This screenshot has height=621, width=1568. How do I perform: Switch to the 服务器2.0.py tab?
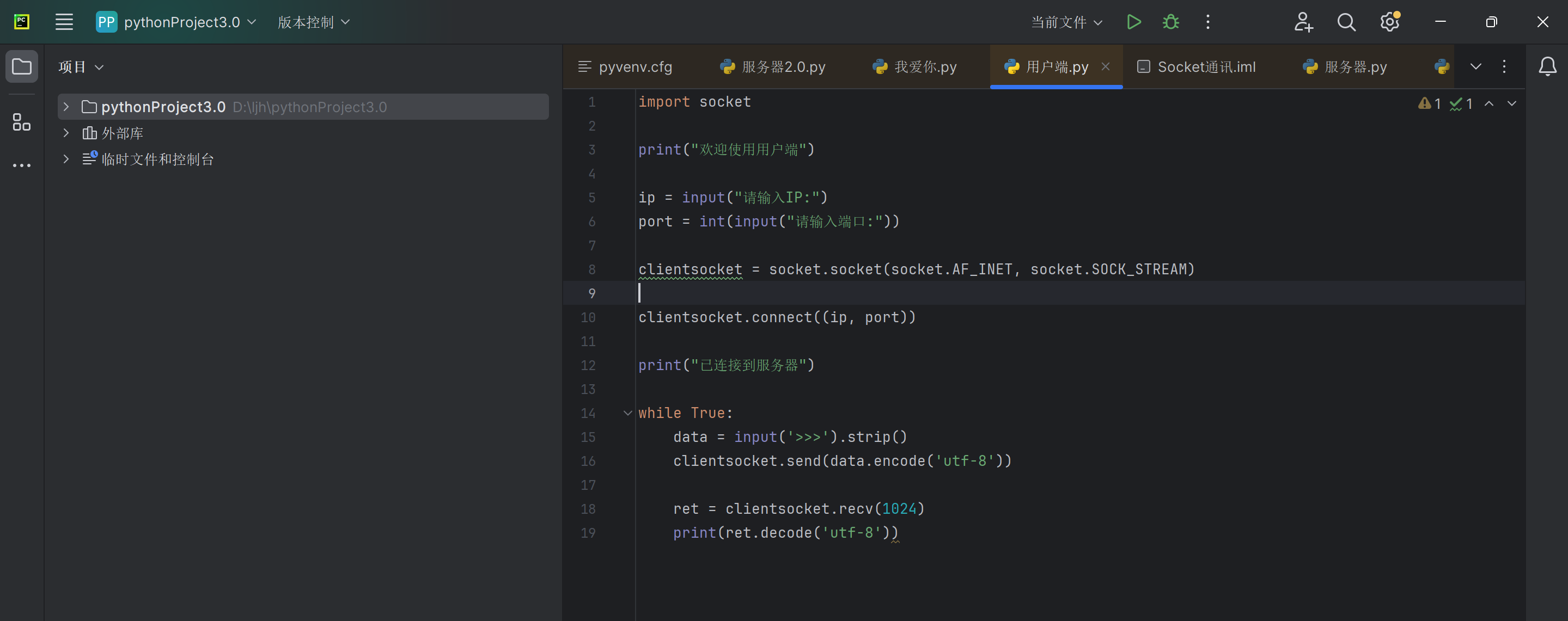click(773, 67)
